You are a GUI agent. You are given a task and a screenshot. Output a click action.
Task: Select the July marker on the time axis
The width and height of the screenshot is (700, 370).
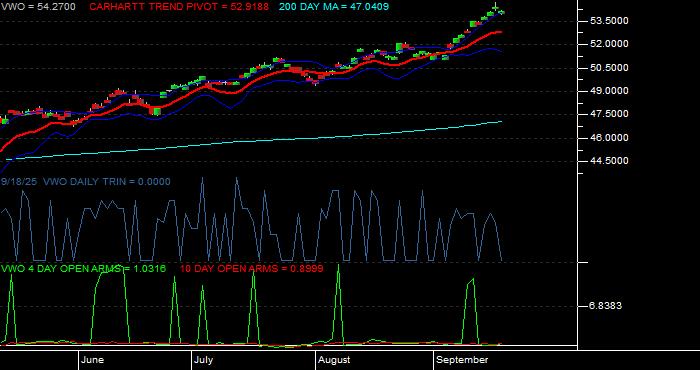[x=204, y=360]
